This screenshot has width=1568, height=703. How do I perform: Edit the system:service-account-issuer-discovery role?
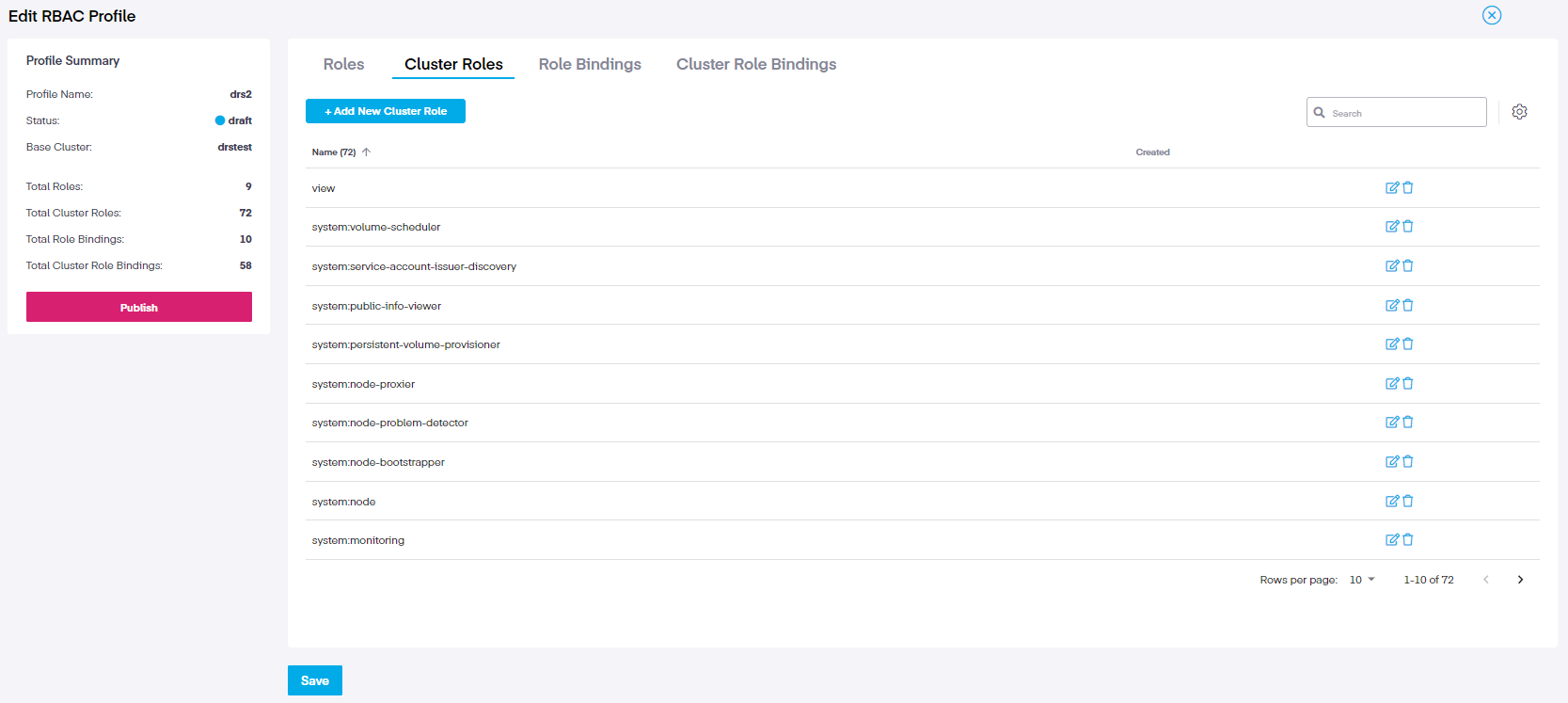pyautogui.click(x=1392, y=266)
